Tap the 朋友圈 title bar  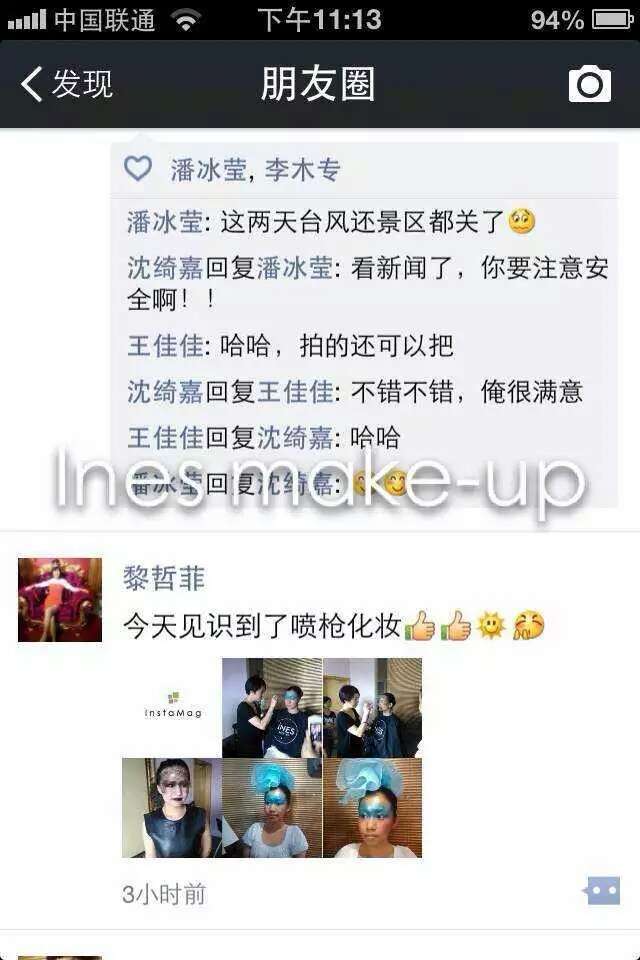click(318, 84)
